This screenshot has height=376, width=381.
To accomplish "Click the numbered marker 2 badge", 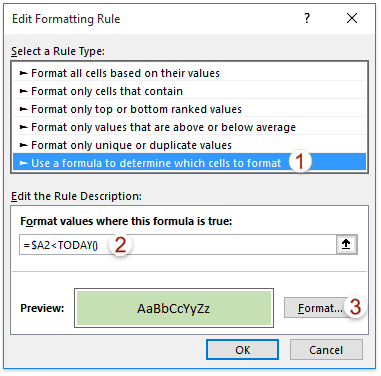I will tap(120, 245).
